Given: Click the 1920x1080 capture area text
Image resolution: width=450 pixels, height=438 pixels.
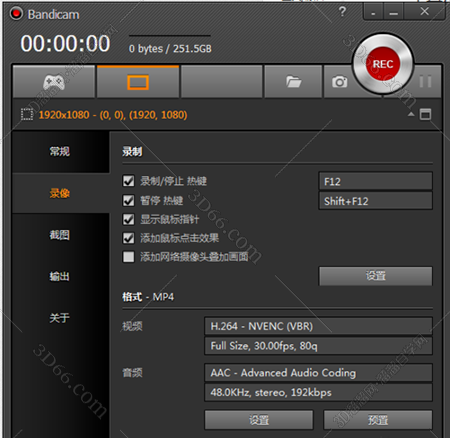Looking at the screenshot, I should pos(113,115).
